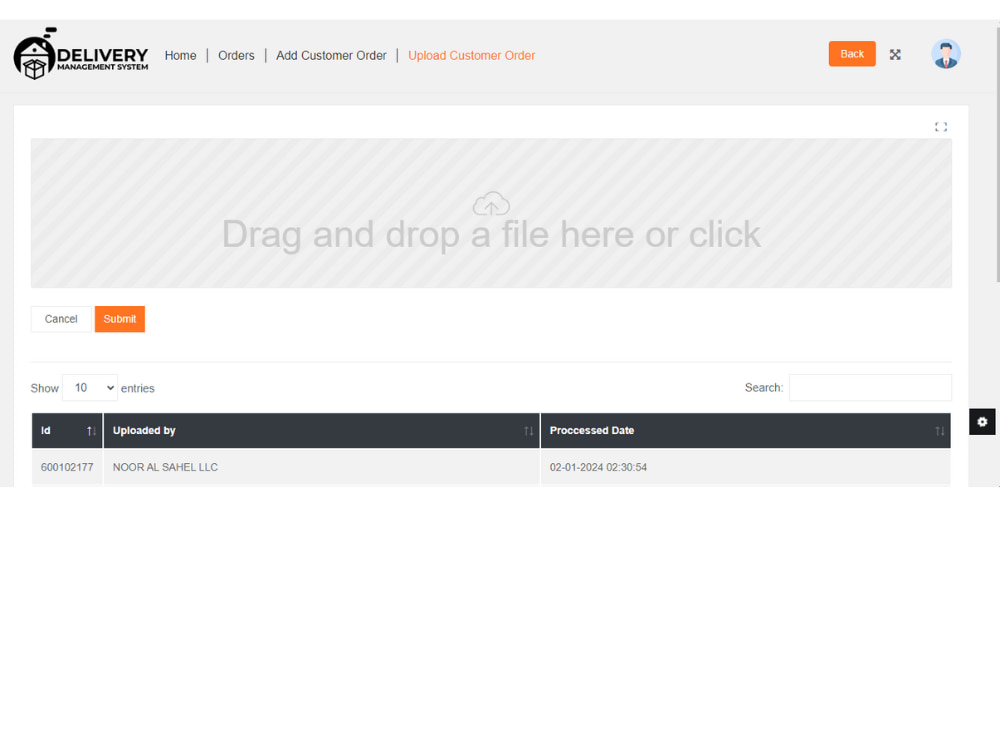Toggle fullscreen with the expand arrows icon
The image size is (1000, 750).
[895, 55]
